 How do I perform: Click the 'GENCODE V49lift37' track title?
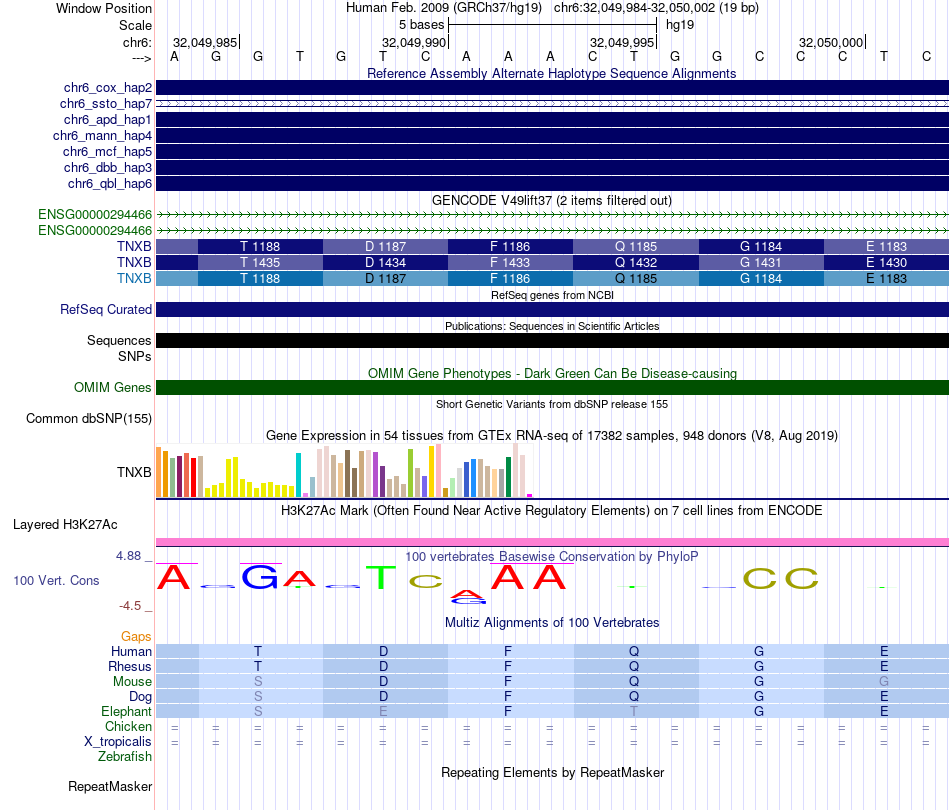552,201
